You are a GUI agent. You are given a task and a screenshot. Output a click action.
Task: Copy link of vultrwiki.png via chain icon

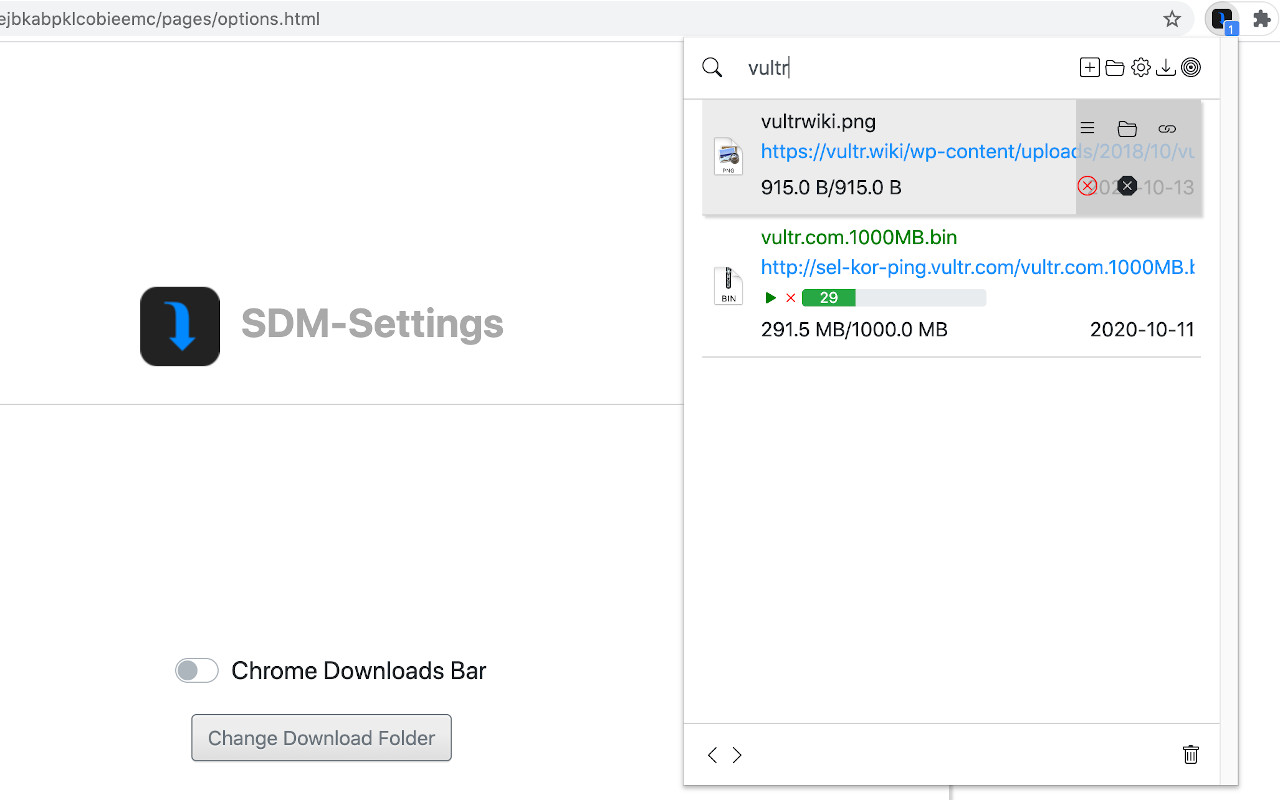tap(1167, 128)
